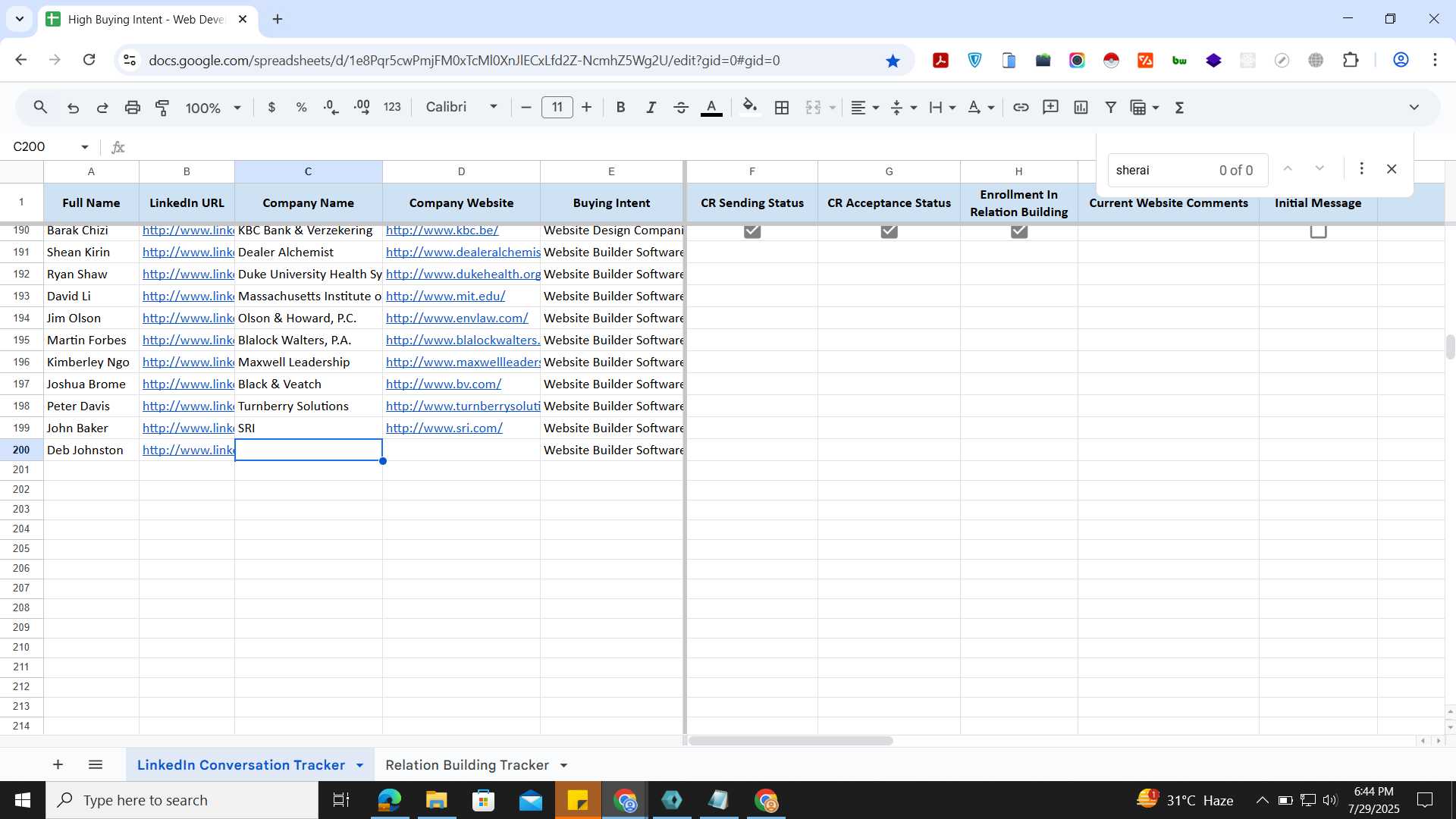Open horizontal align dropdown
Screen dimensions: 1456x819
click(864, 108)
